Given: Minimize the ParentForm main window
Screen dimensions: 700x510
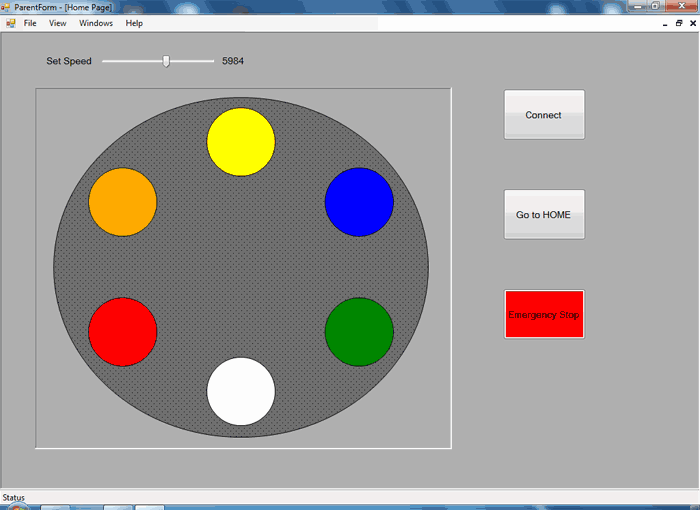Looking at the screenshot, I should [638, 6].
